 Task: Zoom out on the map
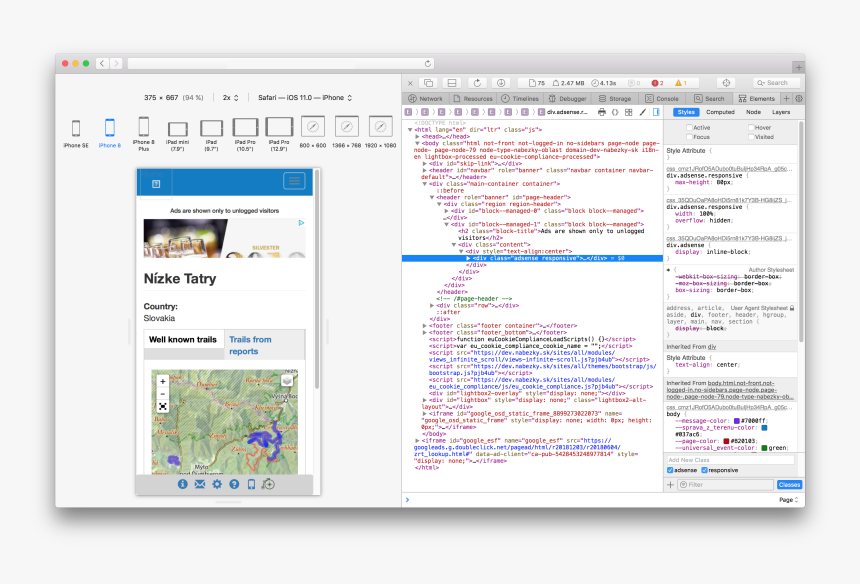[x=162, y=394]
